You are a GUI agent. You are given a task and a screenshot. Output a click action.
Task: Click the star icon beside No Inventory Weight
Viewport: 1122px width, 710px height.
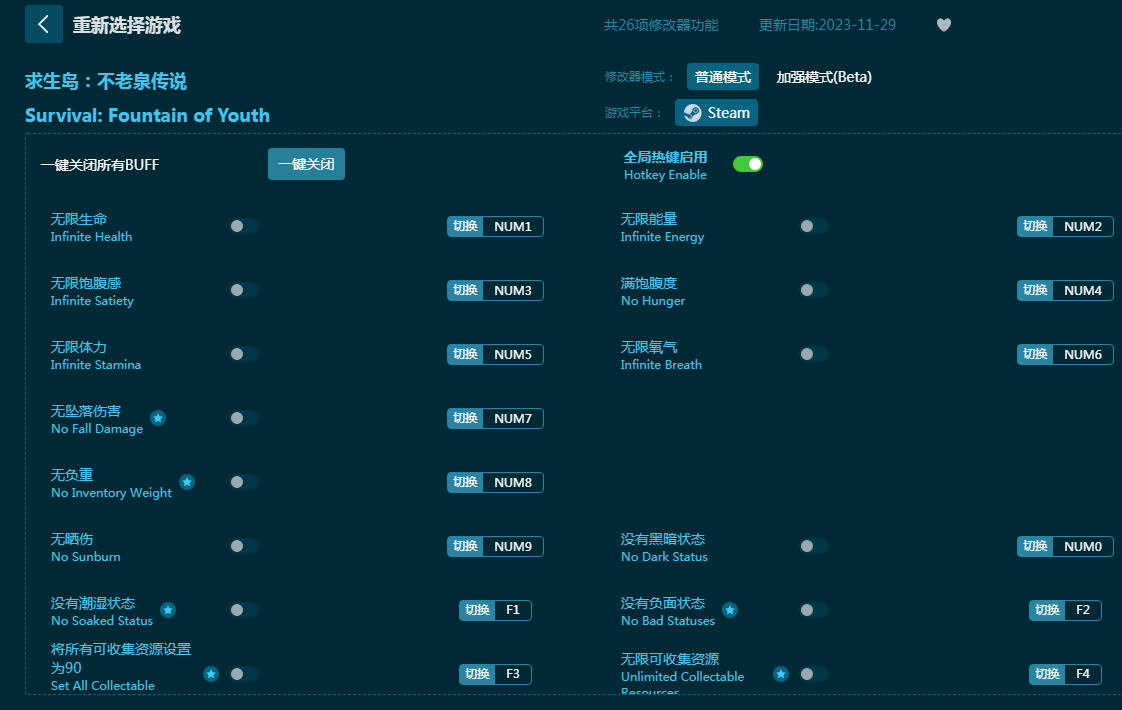coord(187,482)
